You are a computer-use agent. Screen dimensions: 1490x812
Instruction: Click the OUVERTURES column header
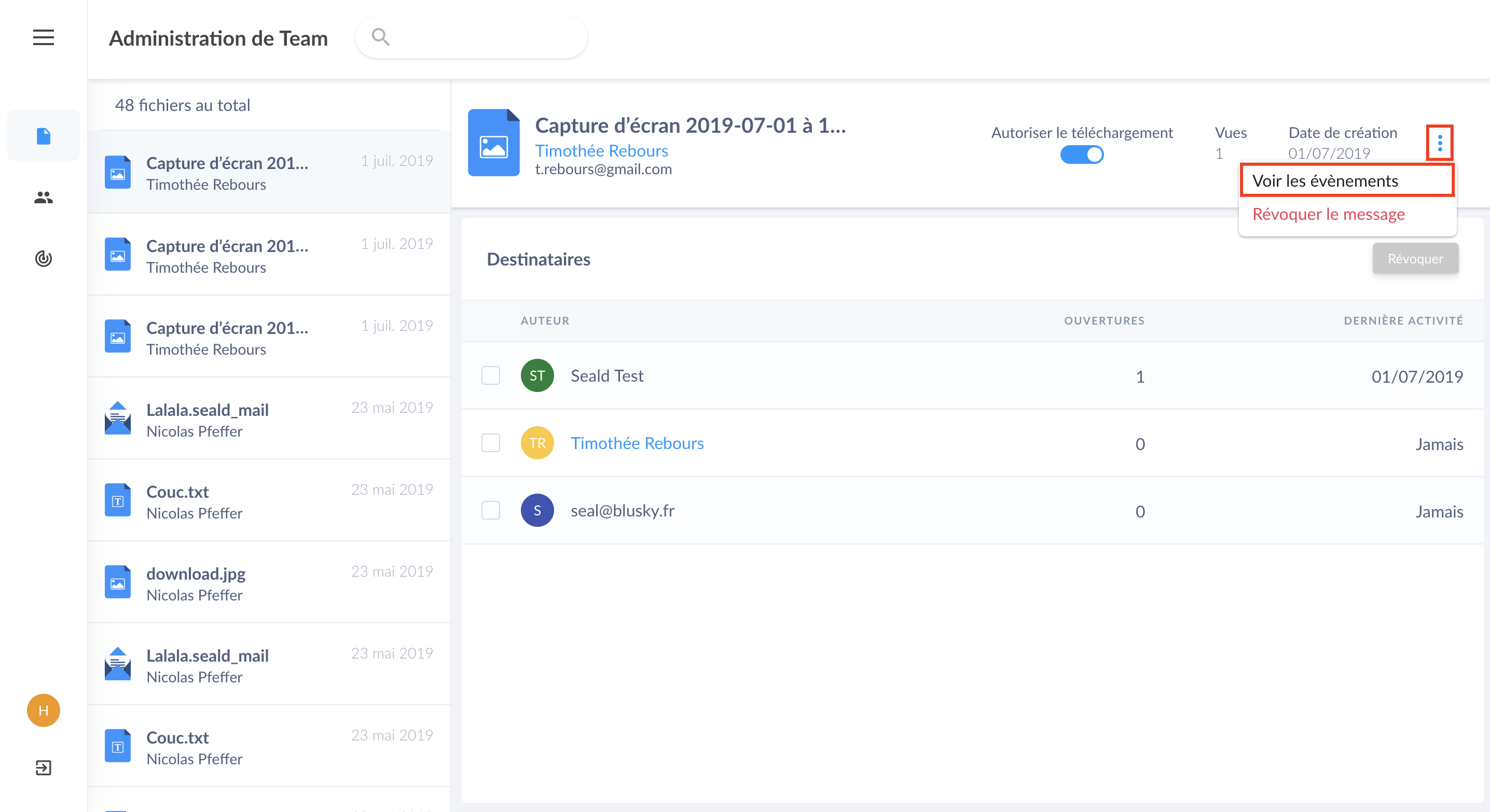pyautogui.click(x=1104, y=321)
